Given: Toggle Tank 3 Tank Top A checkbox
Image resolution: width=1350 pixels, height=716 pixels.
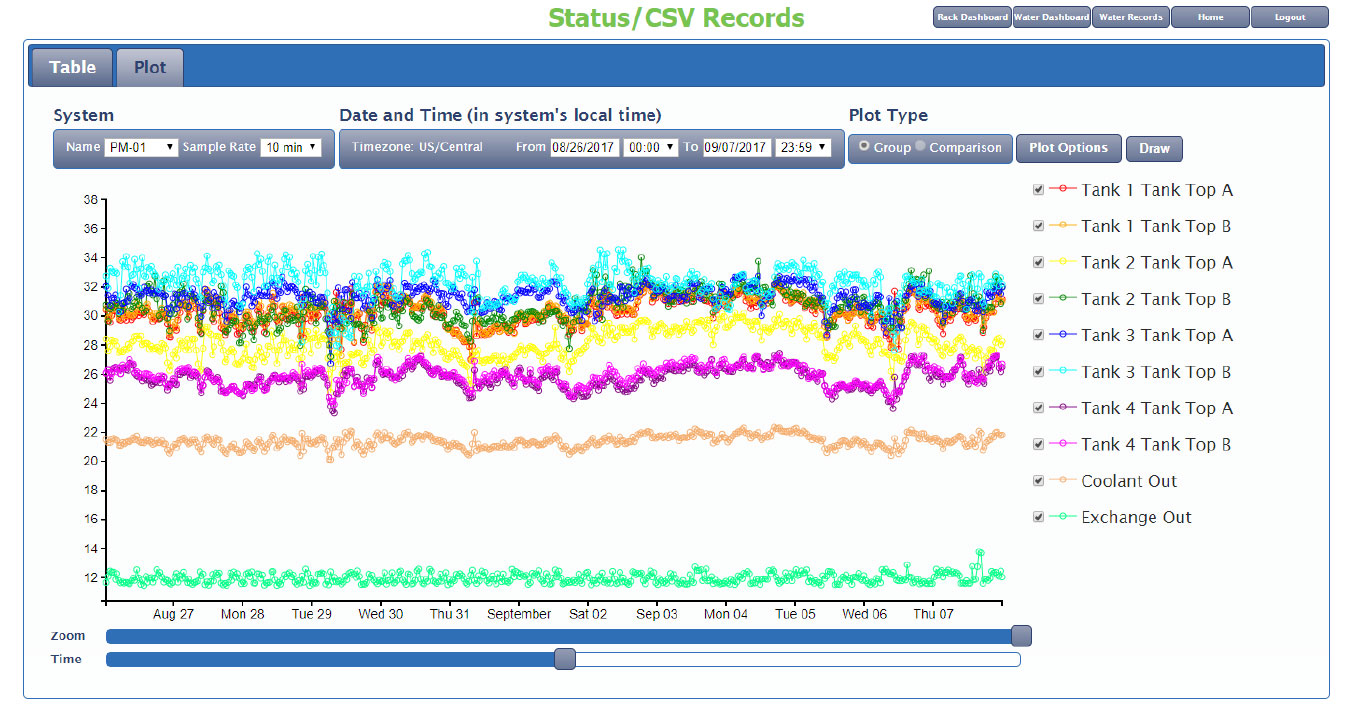Looking at the screenshot, I should (1038, 335).
